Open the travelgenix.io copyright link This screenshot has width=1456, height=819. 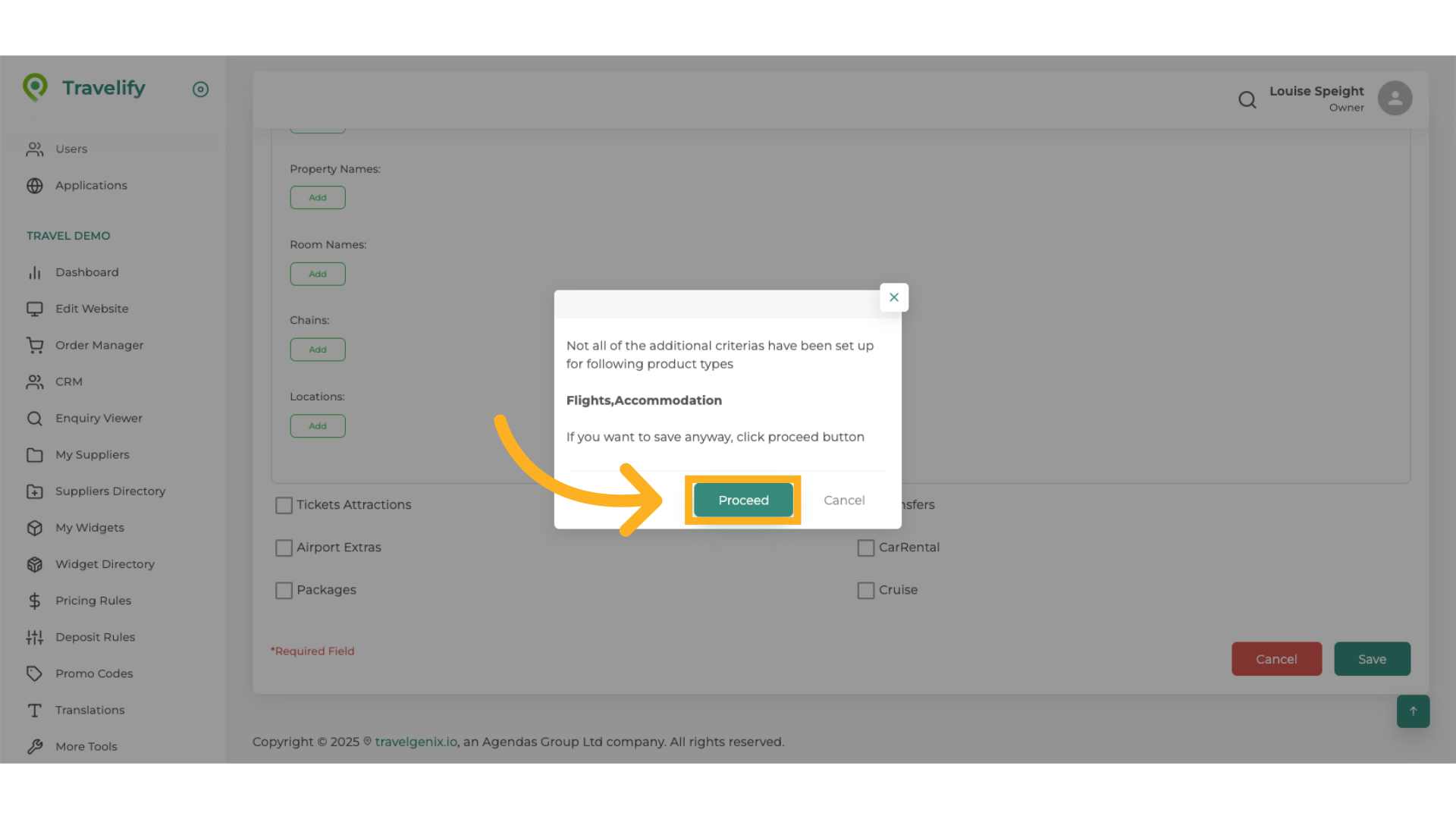coord(416,742)
